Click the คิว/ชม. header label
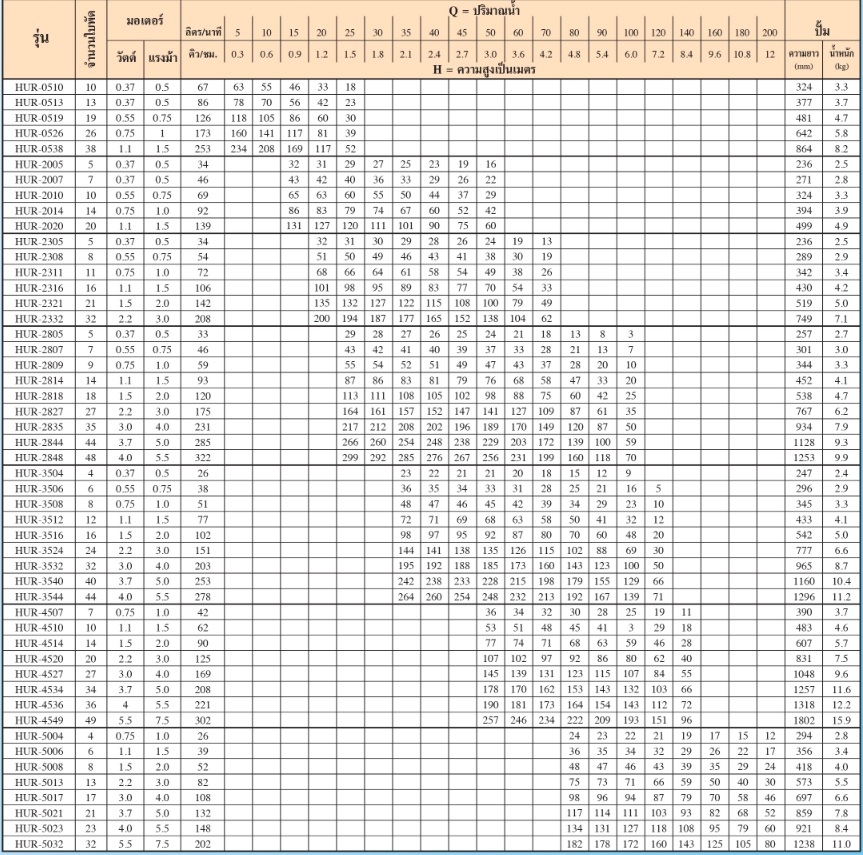The width and height of the screenshot is (863, 855). click(x=203, y=54)
